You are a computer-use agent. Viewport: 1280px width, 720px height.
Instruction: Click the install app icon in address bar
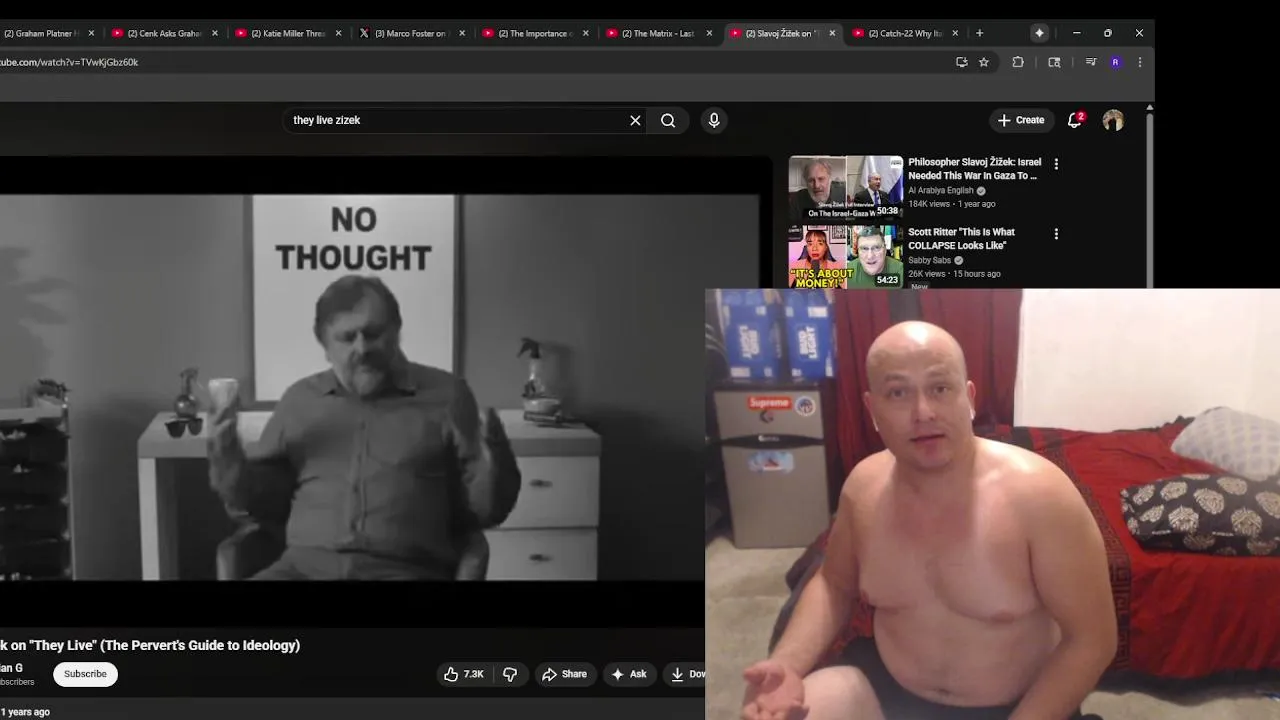[x=961, y=62]
